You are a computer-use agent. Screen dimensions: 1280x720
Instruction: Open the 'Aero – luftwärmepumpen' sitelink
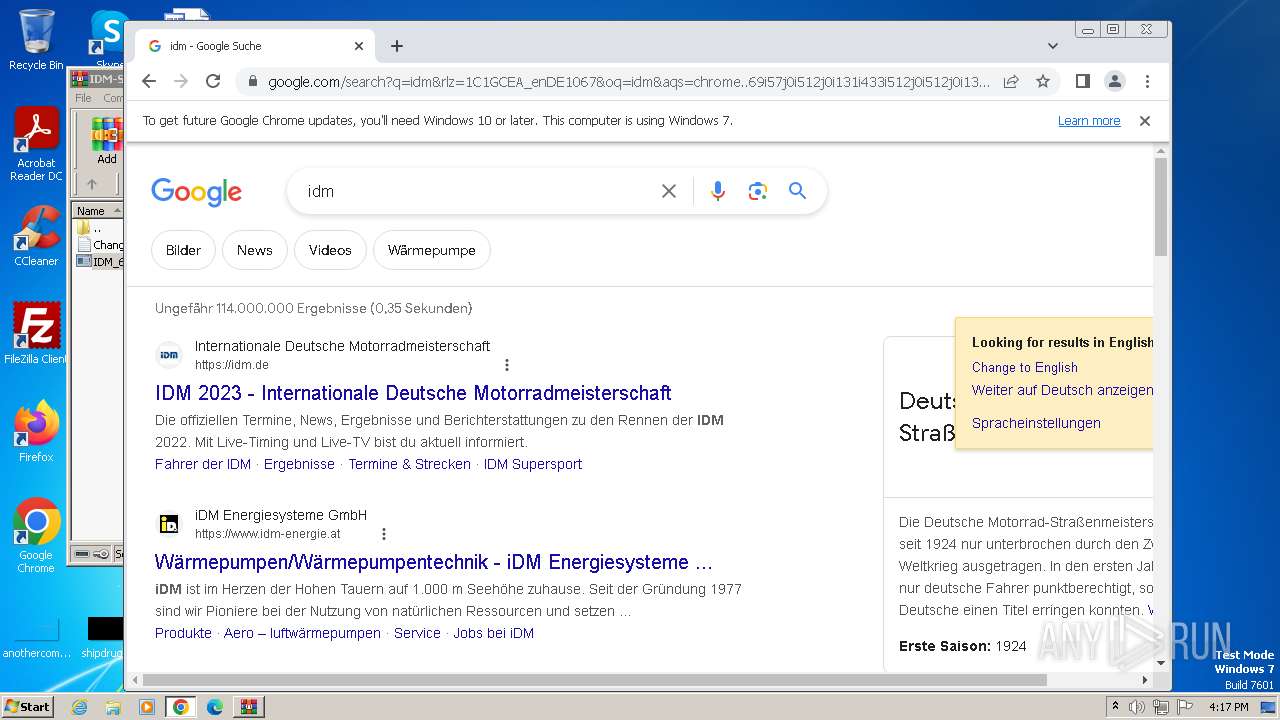point(302,633)
